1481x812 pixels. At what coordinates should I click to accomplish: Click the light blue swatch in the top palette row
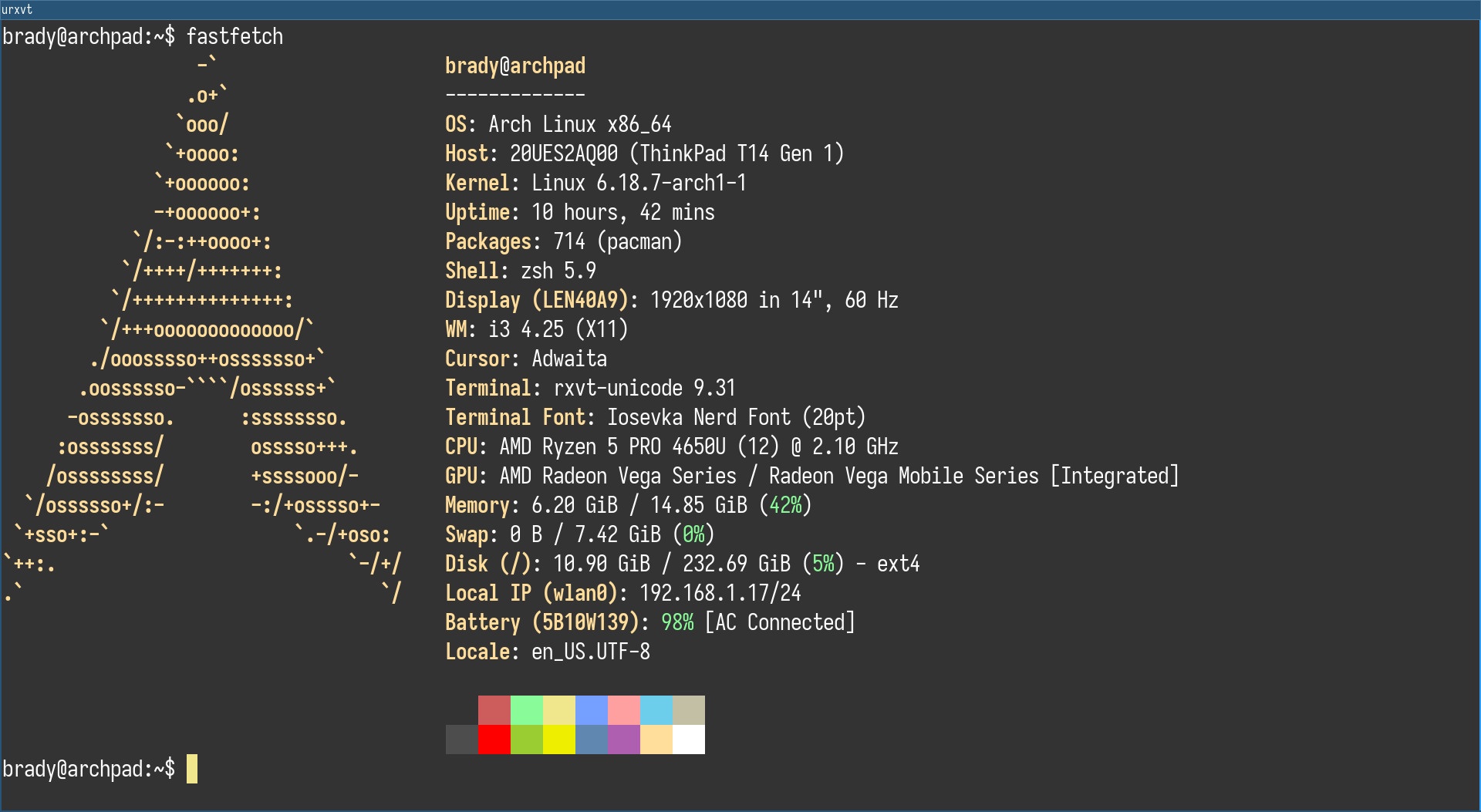[x=592, y=710]
